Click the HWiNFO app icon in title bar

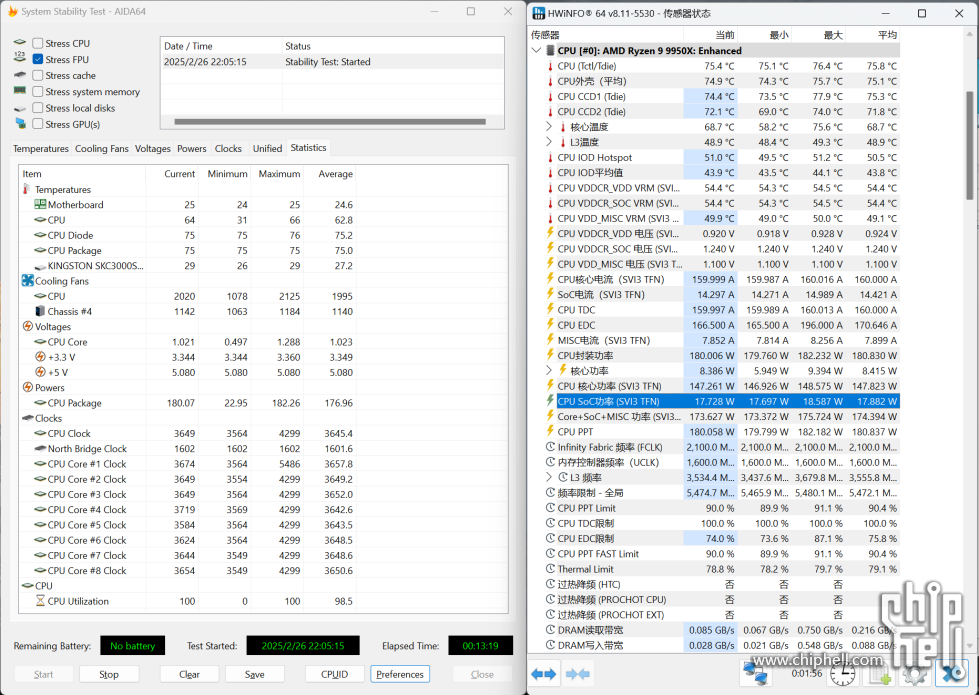tap(539, 12)
